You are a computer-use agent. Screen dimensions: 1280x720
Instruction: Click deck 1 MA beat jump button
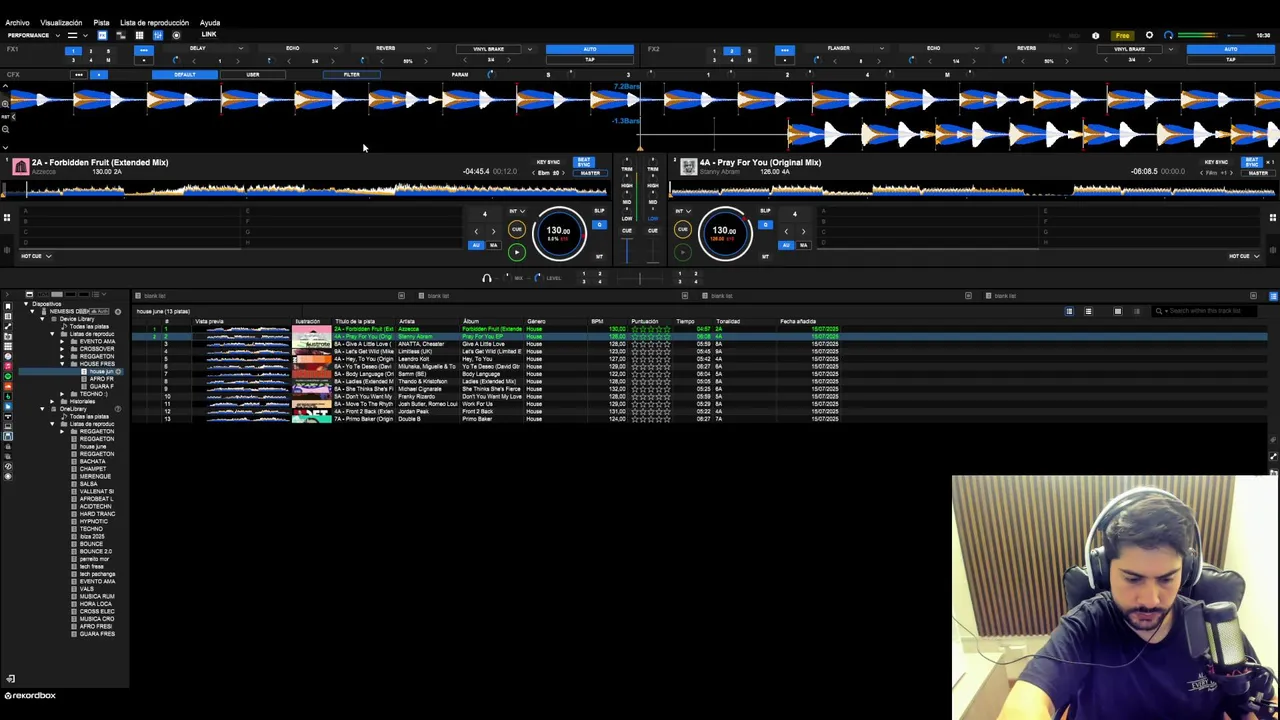493,245
